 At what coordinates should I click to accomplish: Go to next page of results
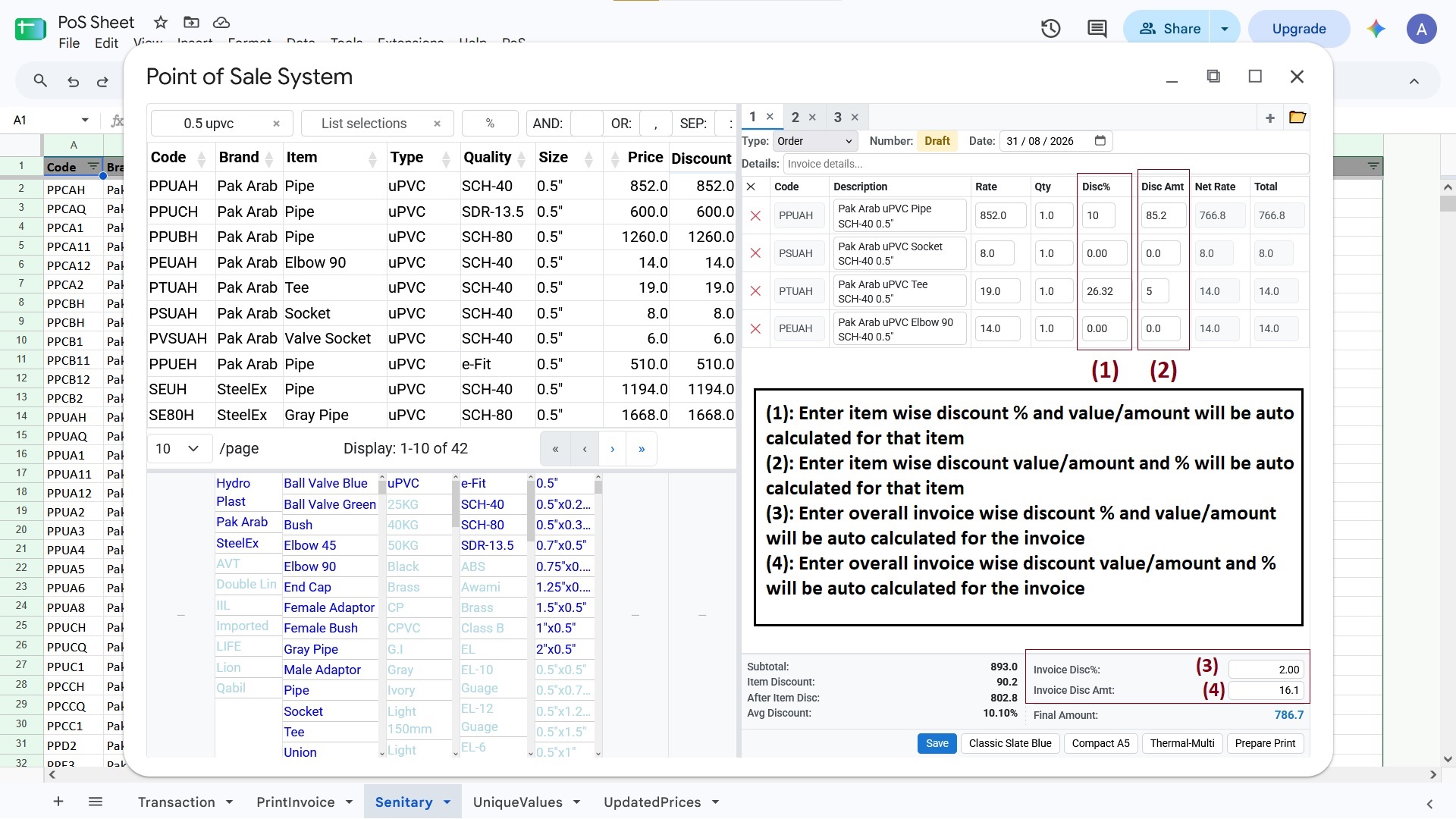(x=613, y=449)
